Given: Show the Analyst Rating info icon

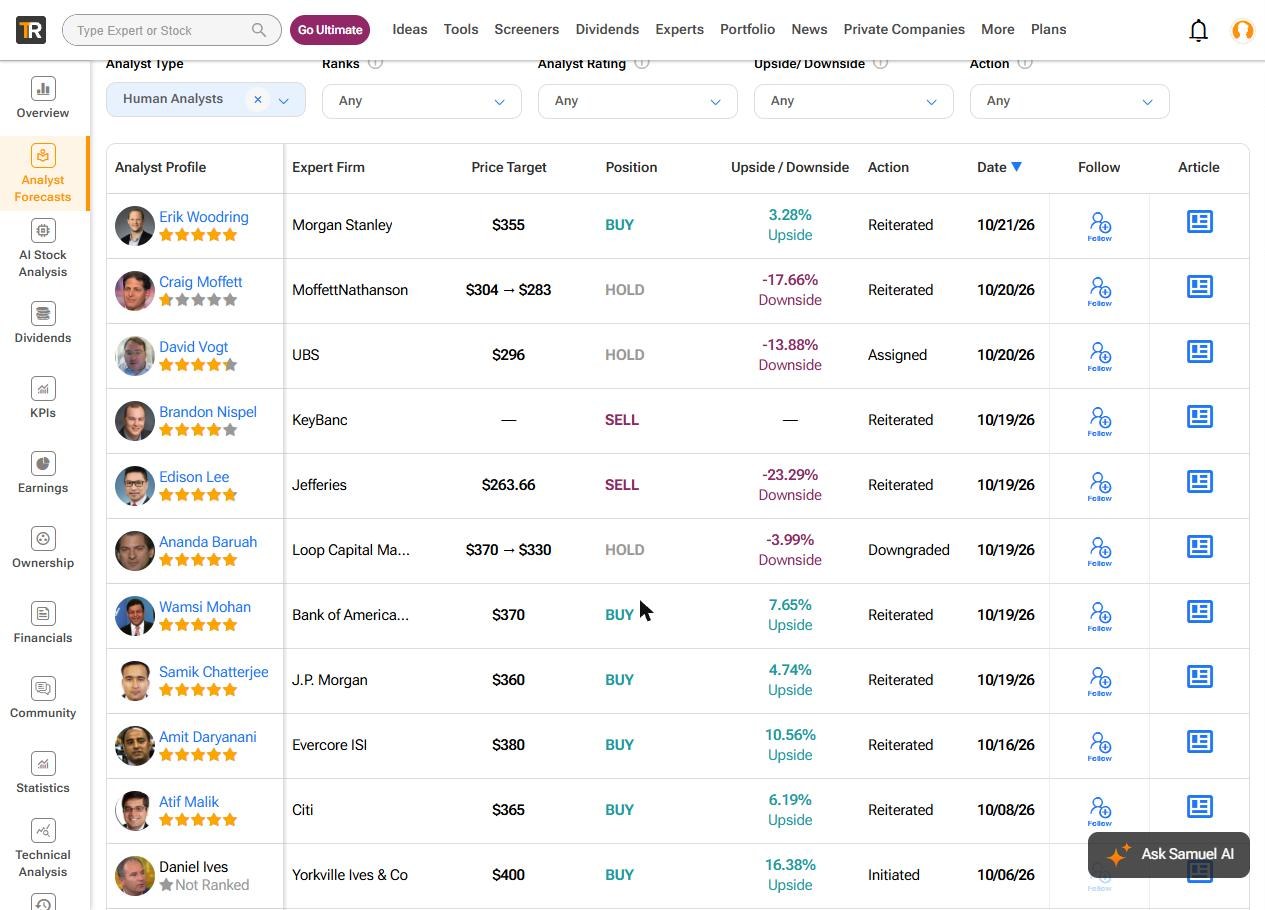Looking at the screenshot, I should tap(642, 63).
